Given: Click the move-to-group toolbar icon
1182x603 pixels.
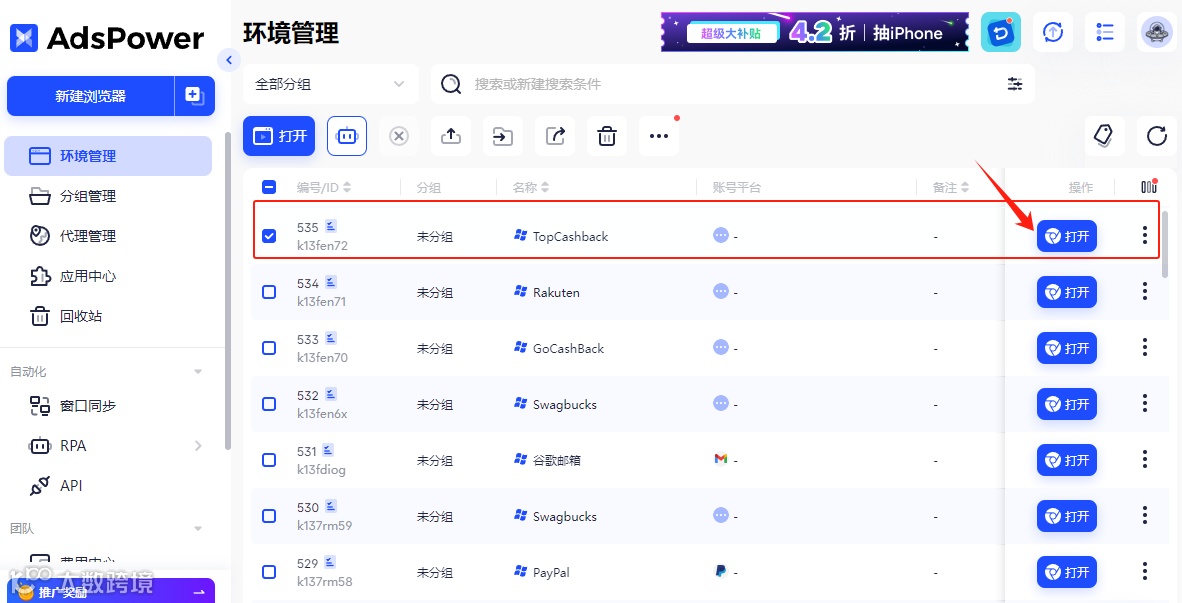Looking at the screenshot, I should (503, 136).
